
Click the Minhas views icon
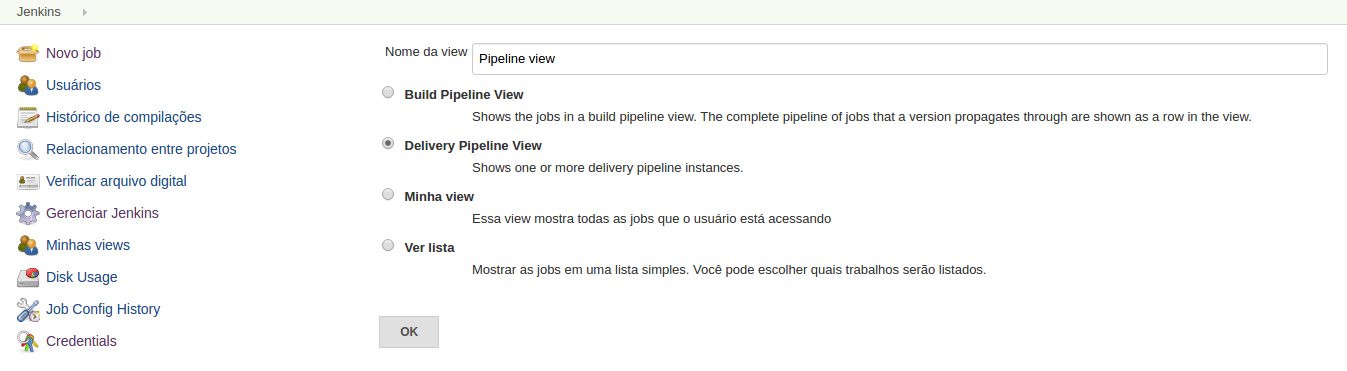[28, 245]
